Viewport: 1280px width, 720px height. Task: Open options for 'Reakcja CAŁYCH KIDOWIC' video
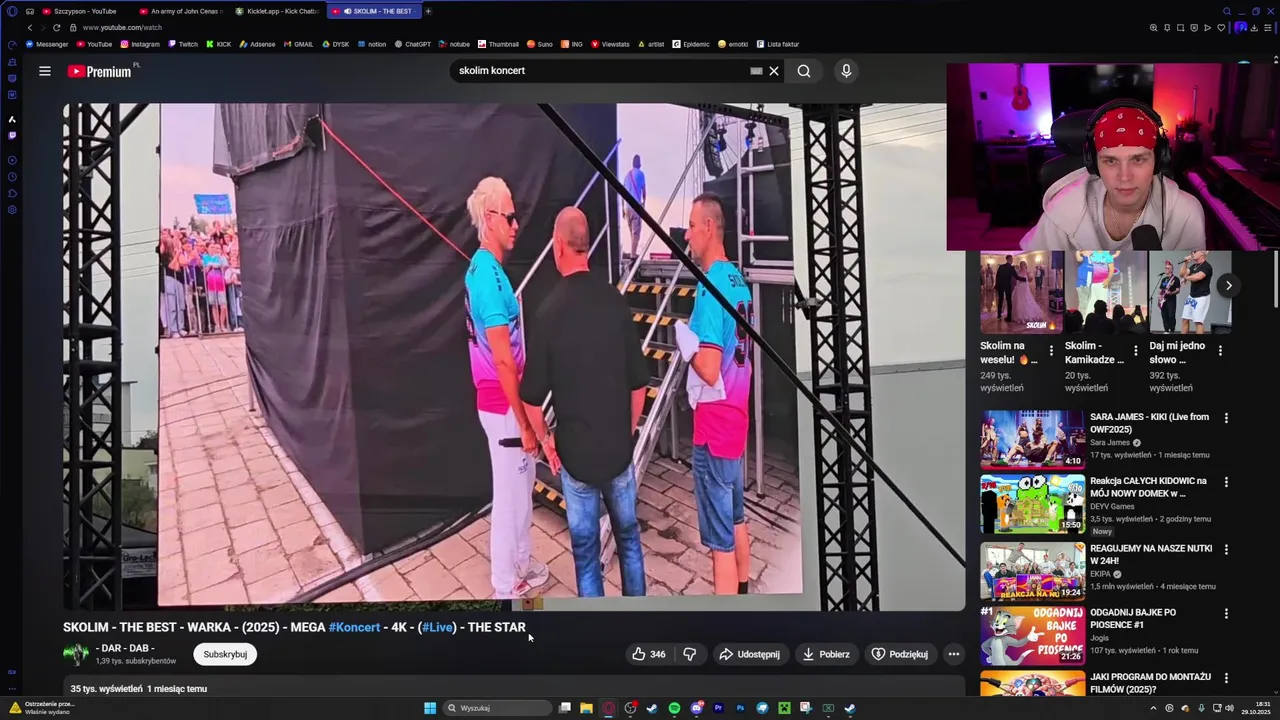pyautogui.click(x=1226, y=482)
